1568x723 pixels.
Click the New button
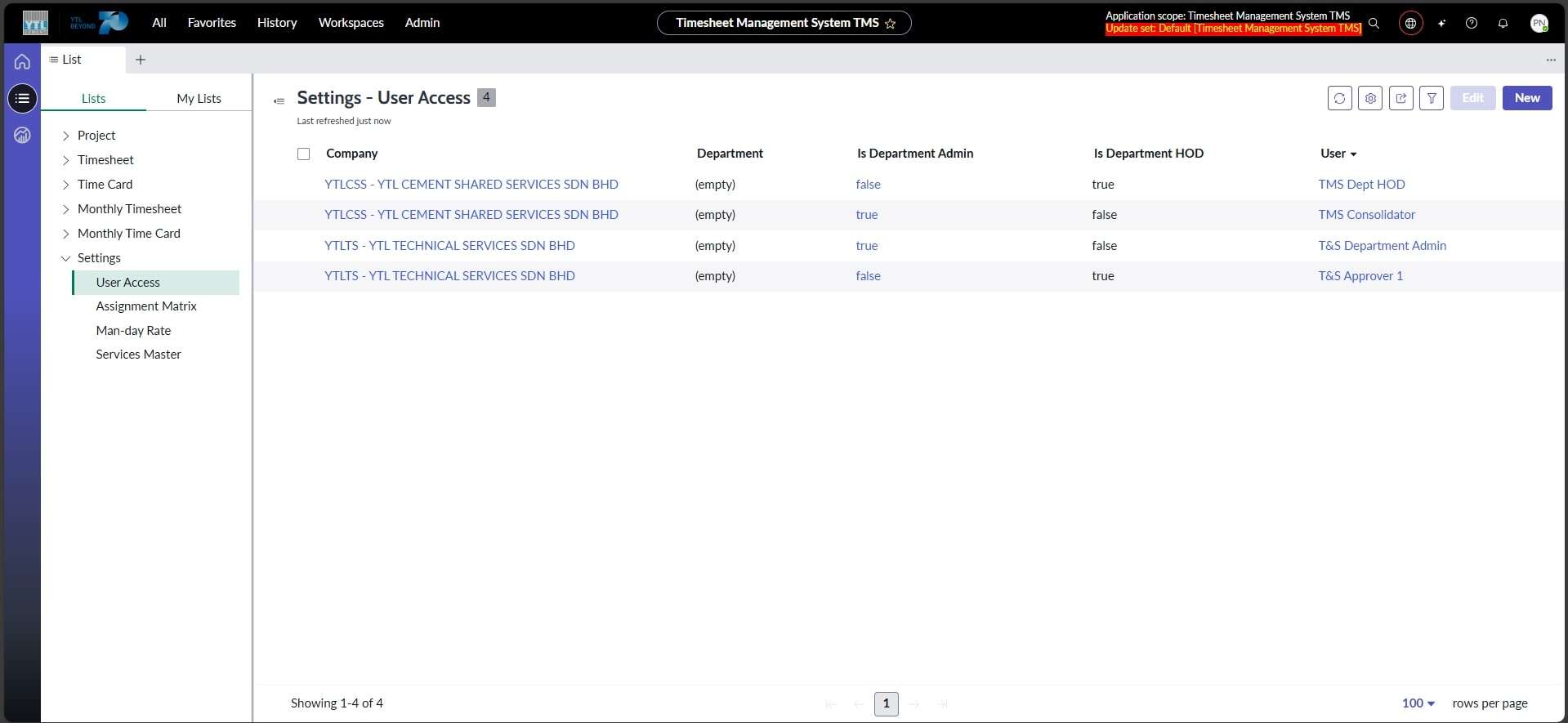(1526, 98)
